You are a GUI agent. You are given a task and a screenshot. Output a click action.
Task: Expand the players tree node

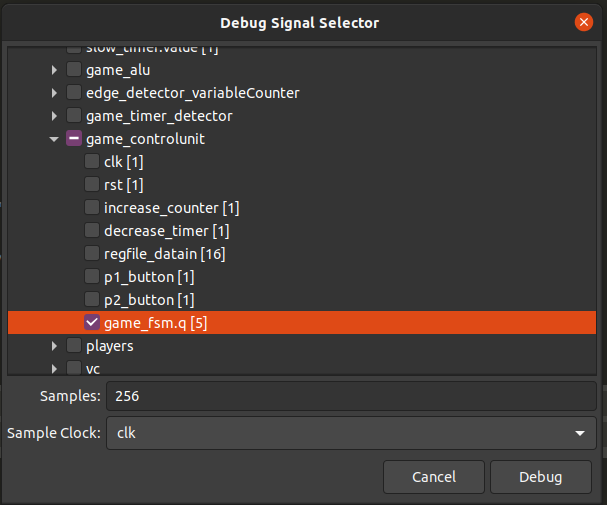click(x=54, y=346)
